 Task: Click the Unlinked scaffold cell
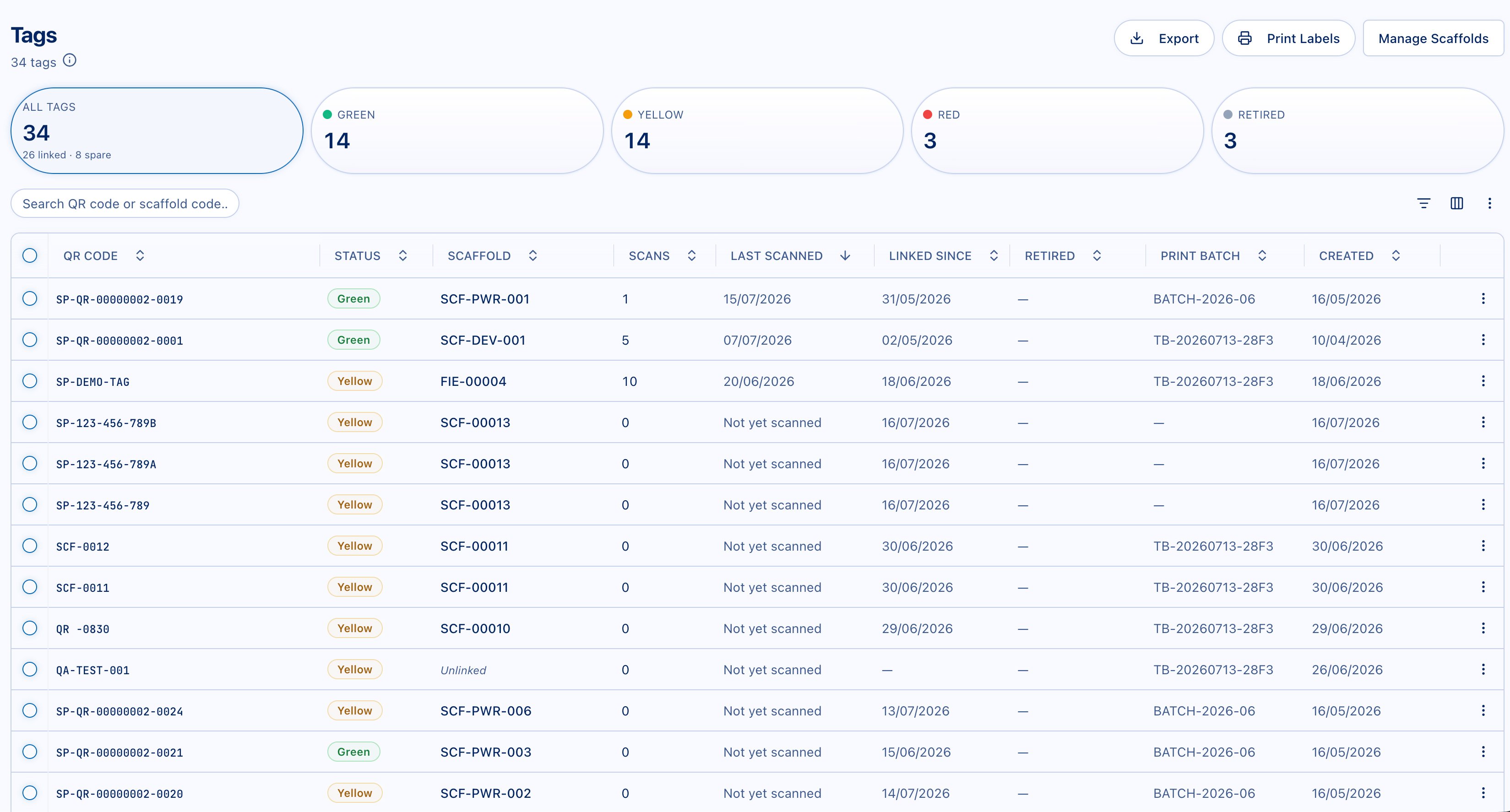tap(463, 670)
